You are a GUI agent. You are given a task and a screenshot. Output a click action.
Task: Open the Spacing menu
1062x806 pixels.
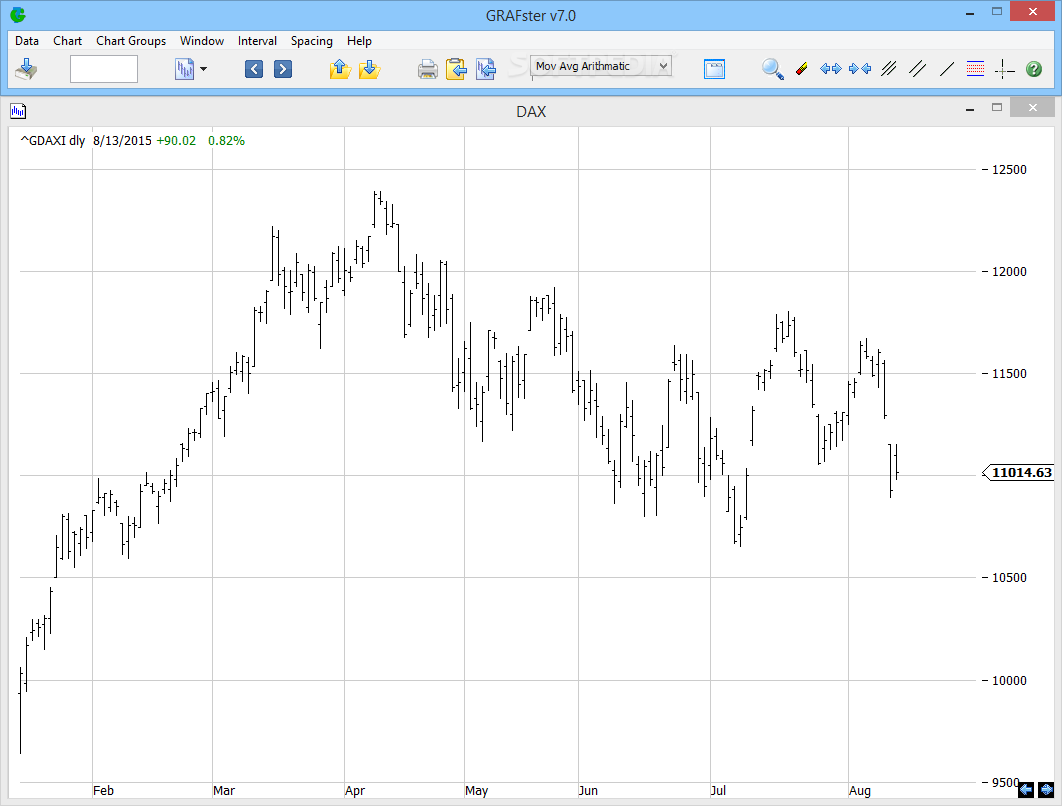click(x=312, y=41)
